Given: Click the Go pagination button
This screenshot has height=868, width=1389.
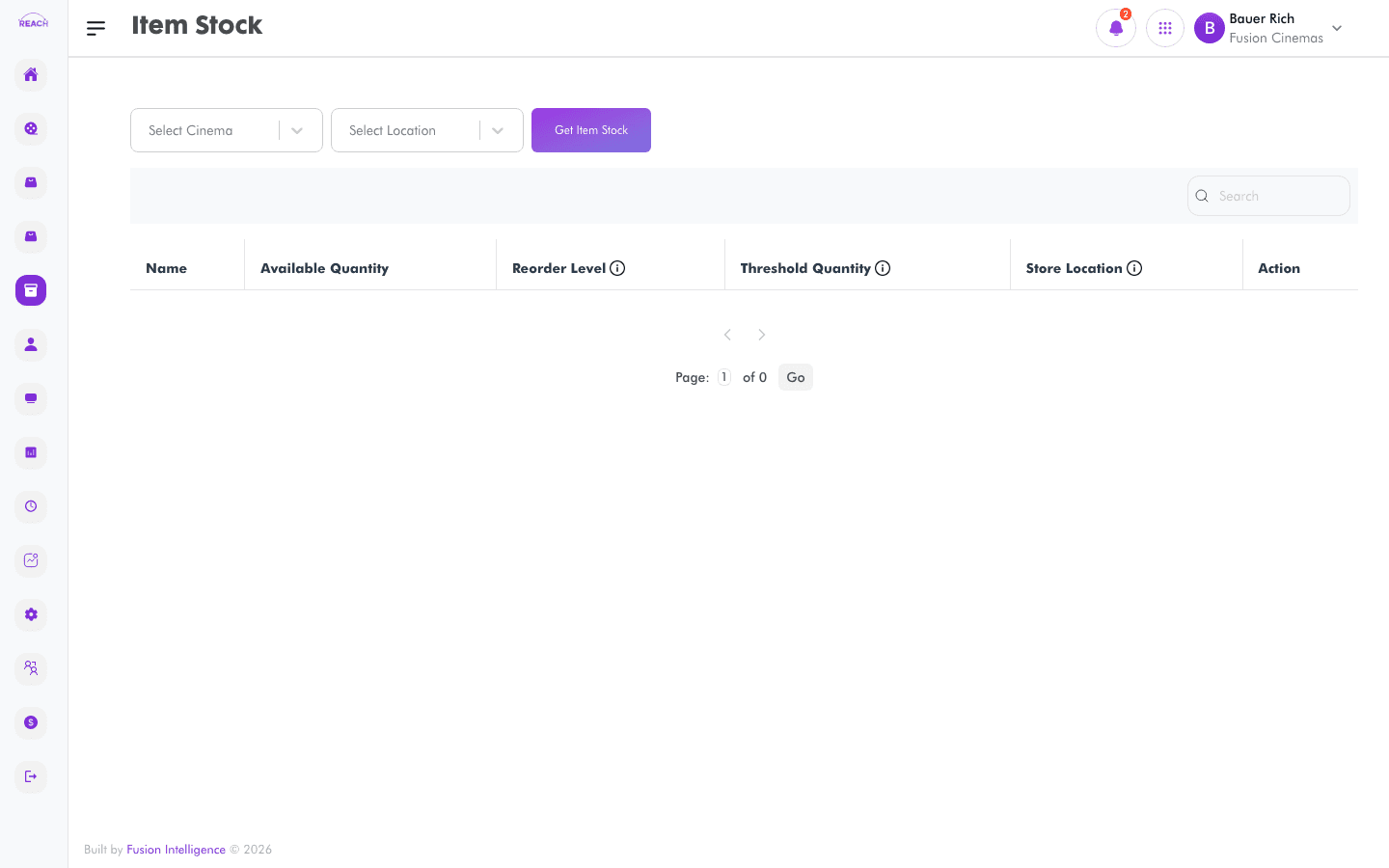Looking at the screenshot, I should 796,377.
